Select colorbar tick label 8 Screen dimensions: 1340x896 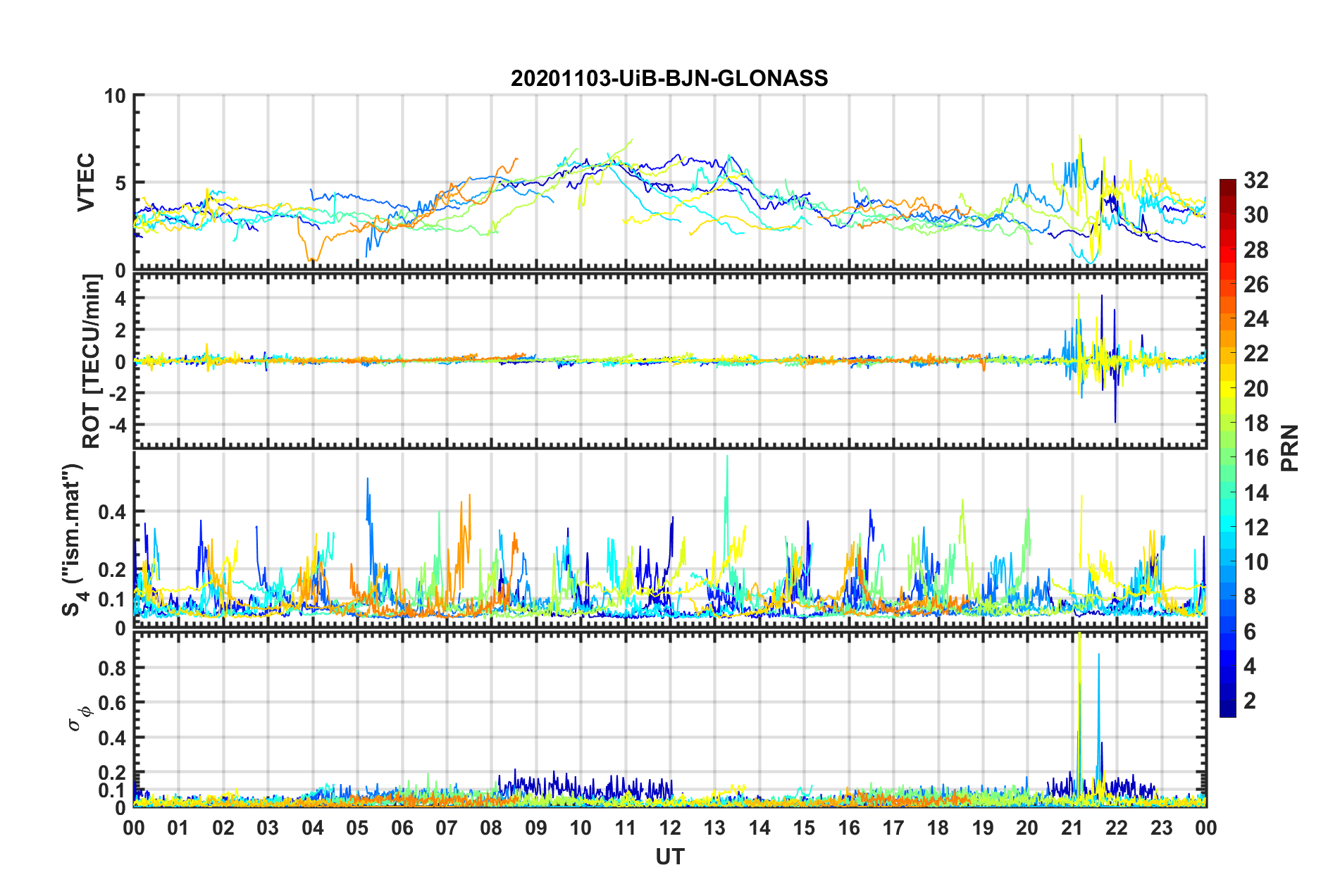[x=1250, y=597]
